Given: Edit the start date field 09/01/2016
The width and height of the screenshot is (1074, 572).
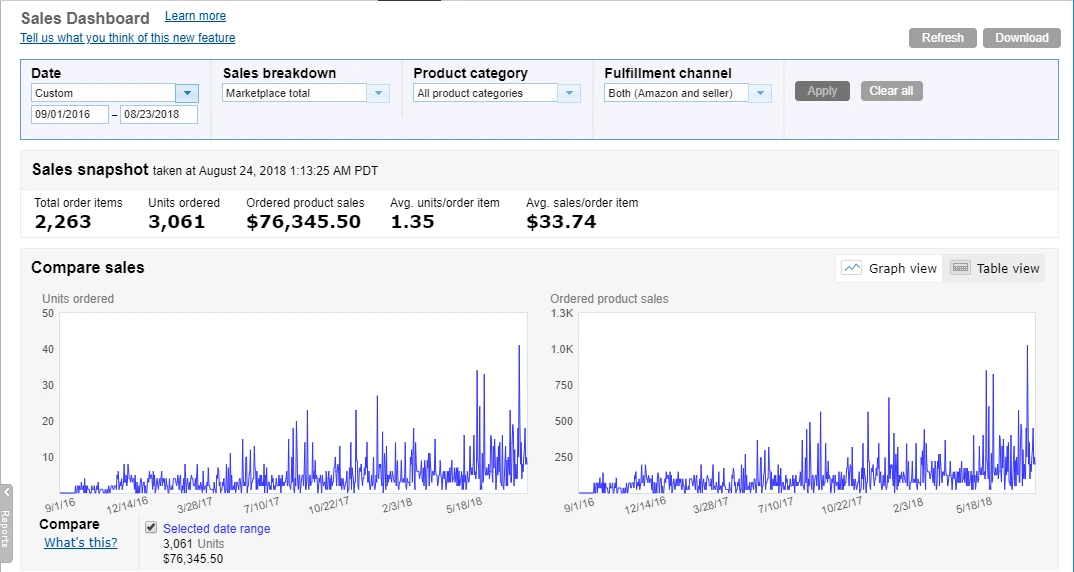Looking at the screenshot, I should click(x=70, y=114).
